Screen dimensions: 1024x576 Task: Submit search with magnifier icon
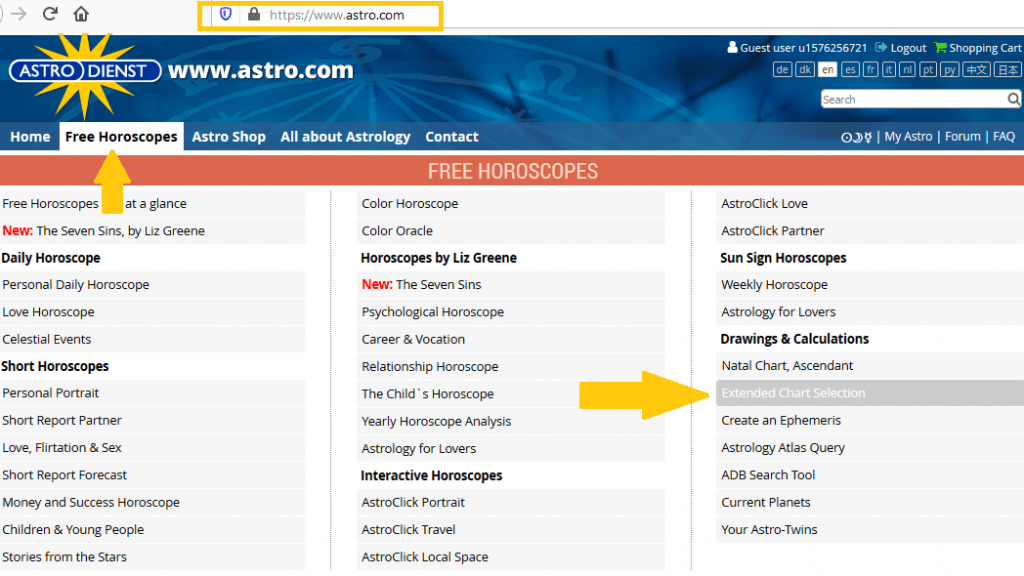point(1014,99)
